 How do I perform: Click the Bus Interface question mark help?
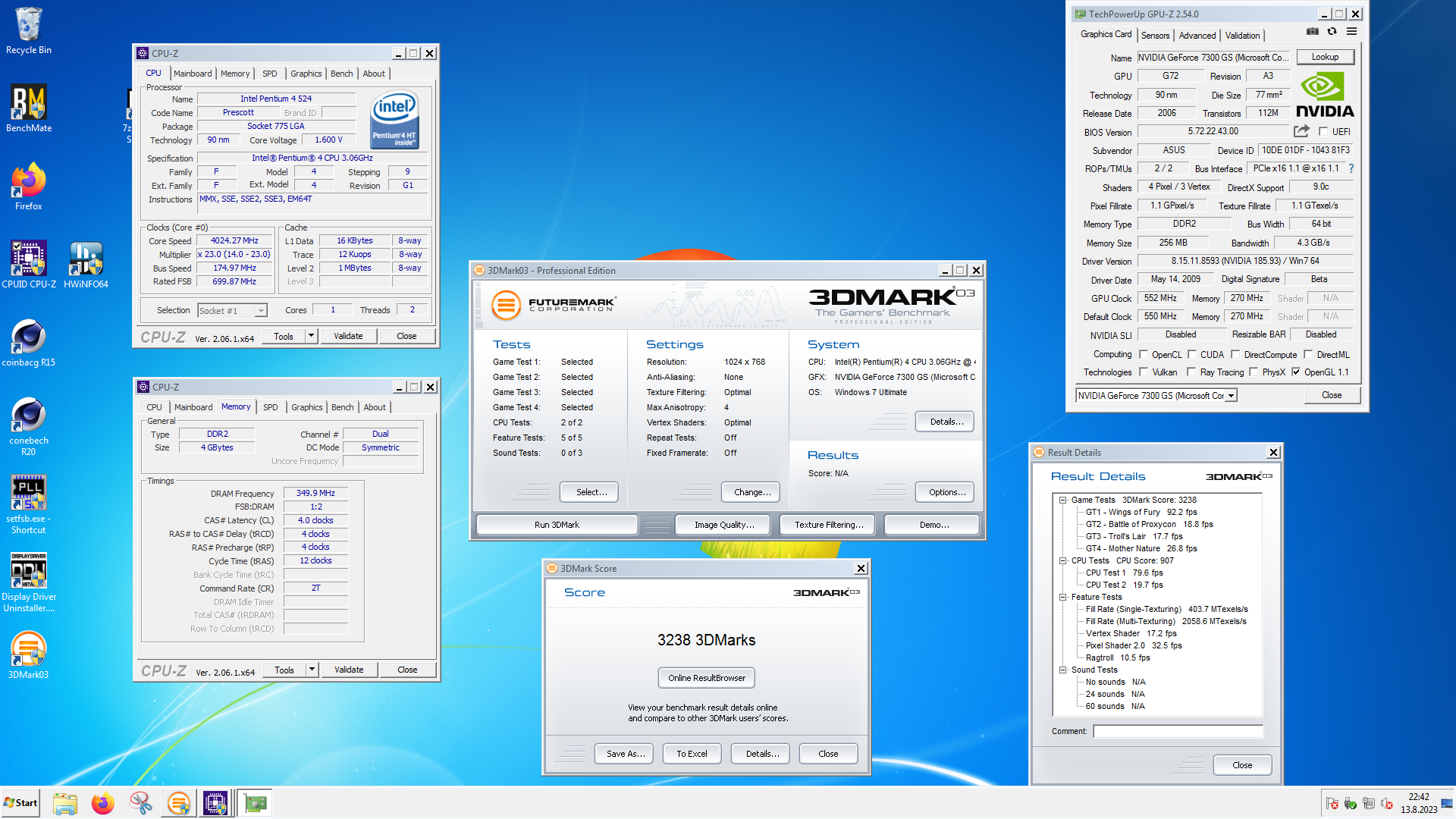[1351, 168]
